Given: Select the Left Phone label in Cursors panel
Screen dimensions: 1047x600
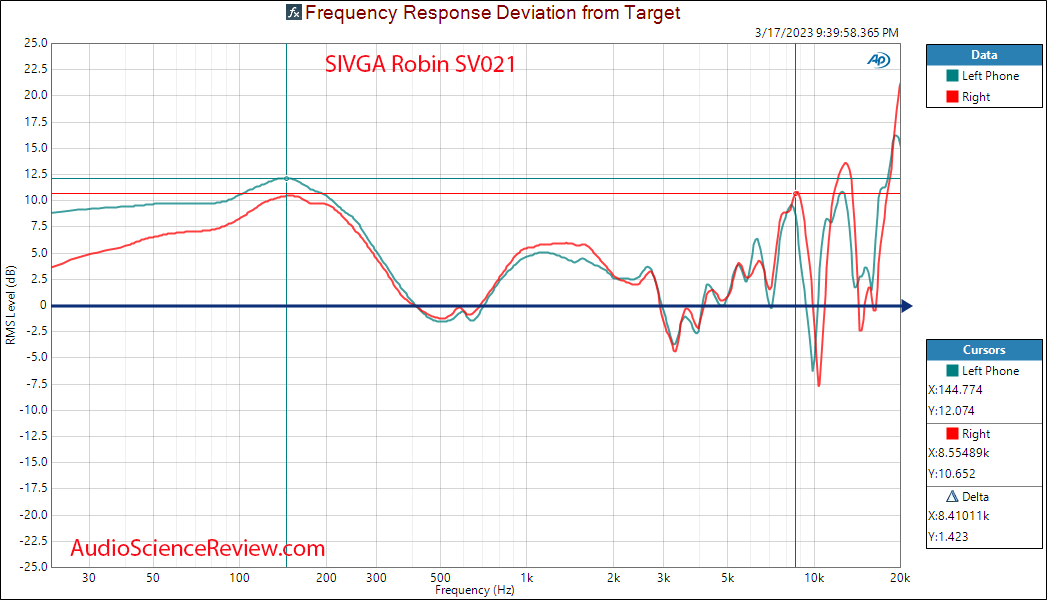Looking at the screenshot, I should click(990, 370).
